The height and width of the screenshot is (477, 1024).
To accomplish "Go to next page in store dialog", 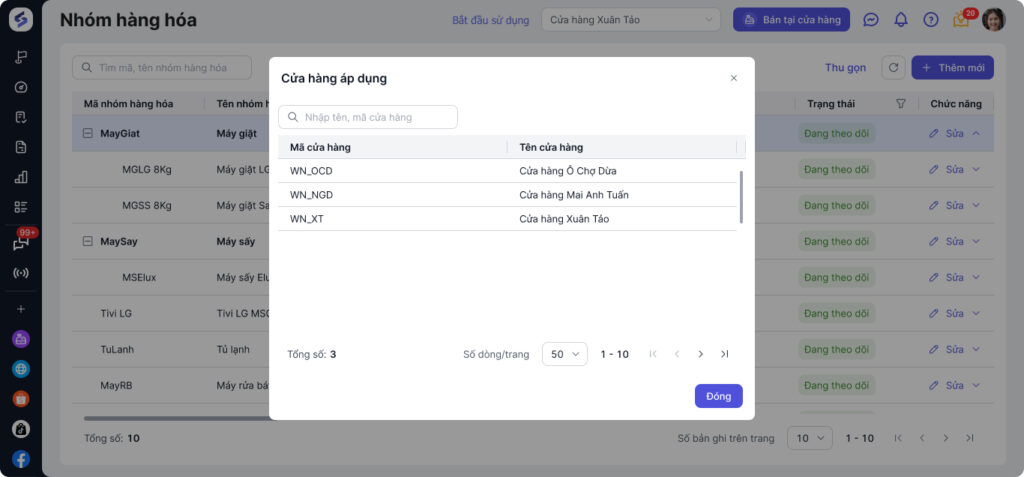I will 700,354.
